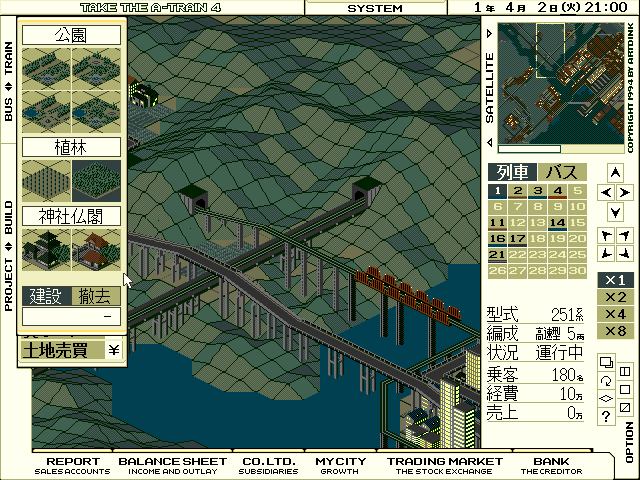Set game speed to ×4
This screenshot has width=640, height=480.
(x=616, y=314)
